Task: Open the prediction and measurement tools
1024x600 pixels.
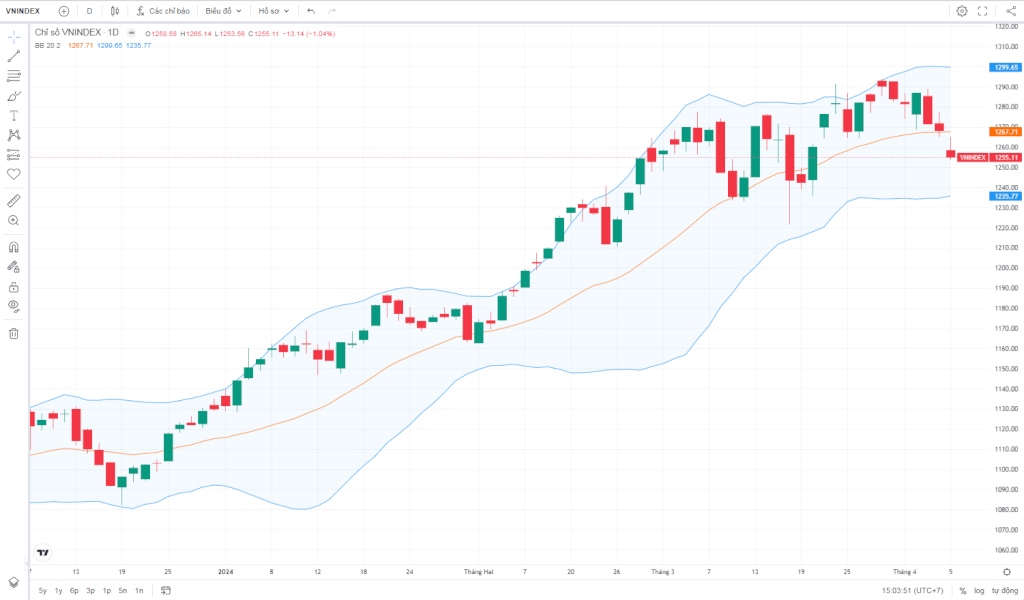Action: (x=14, y=155)
